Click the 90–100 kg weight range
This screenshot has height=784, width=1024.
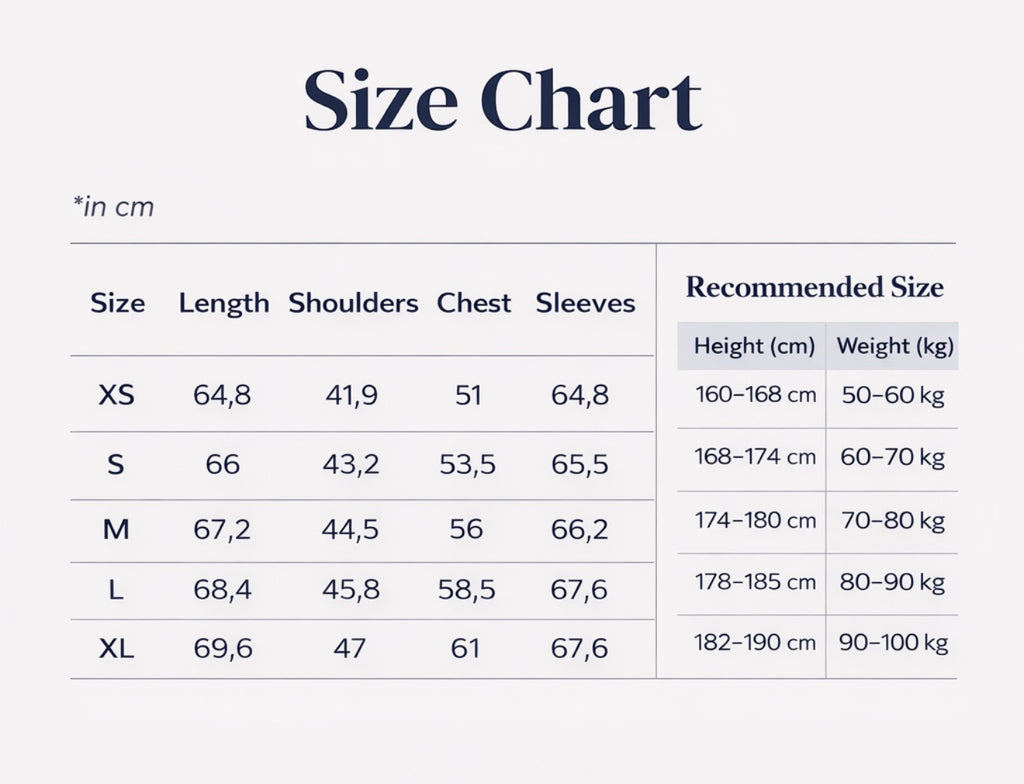click(x=893, y=643)
